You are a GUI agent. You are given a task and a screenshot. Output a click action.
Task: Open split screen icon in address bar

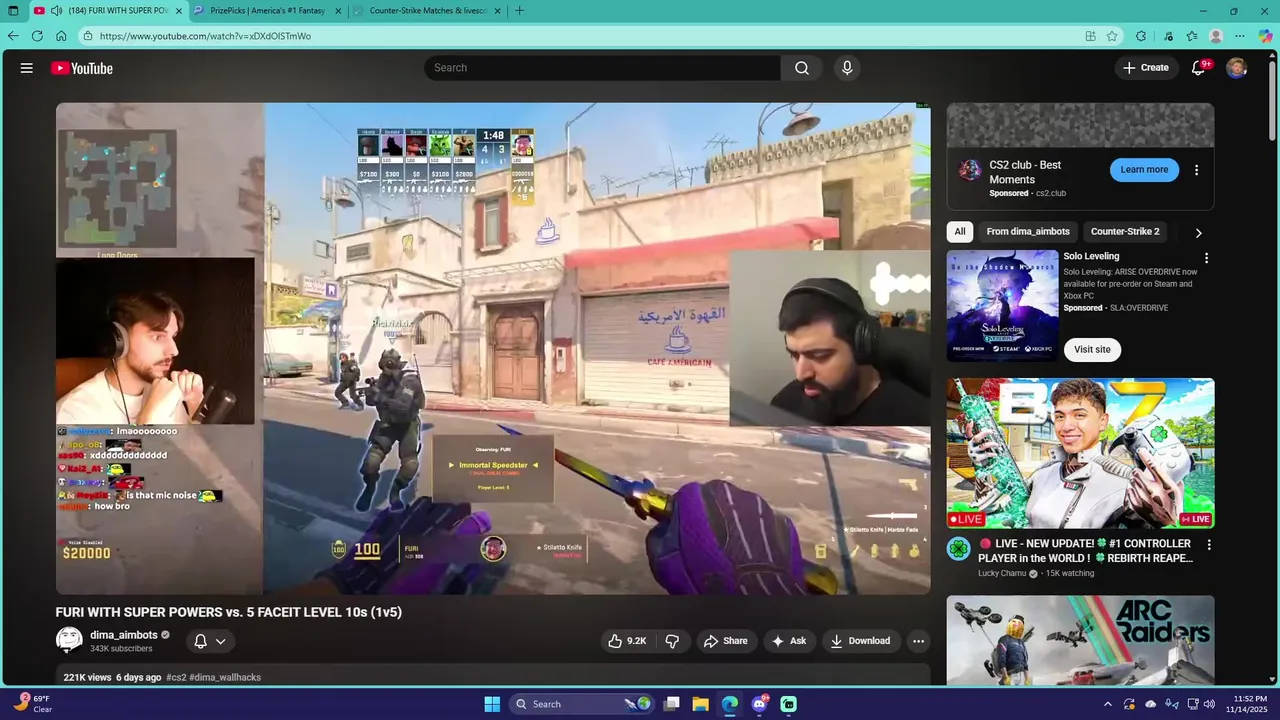pyautogui.click(x=1091, y=36)
